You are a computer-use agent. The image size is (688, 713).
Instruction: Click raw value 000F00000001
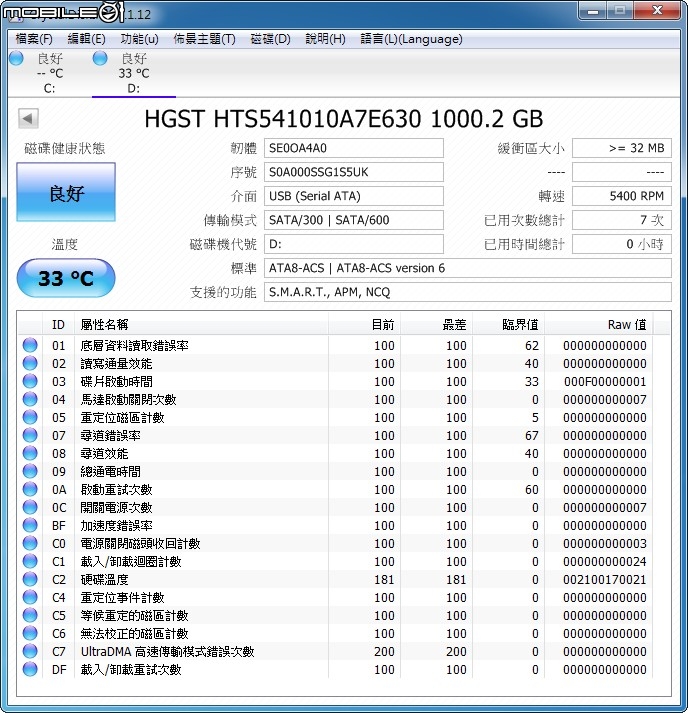click(605, 382)
